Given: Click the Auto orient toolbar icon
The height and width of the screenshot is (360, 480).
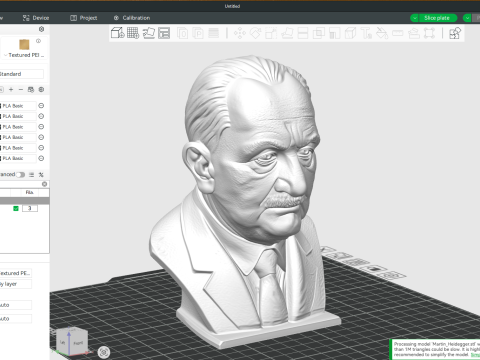Looking at the screenshot, I should click(x=149, y=33).
